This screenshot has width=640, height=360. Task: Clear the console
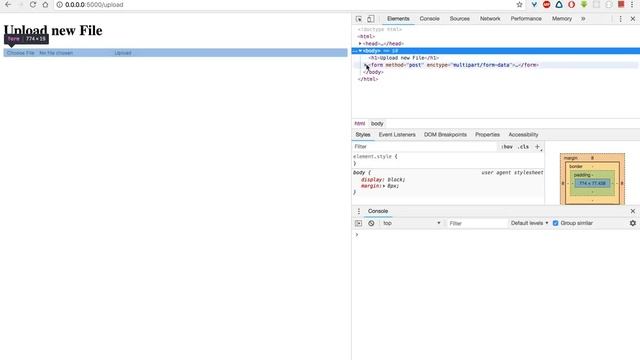point(371,223)
